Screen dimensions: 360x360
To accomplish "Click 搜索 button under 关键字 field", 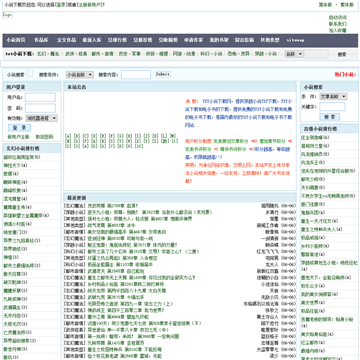I will (330, 117).
